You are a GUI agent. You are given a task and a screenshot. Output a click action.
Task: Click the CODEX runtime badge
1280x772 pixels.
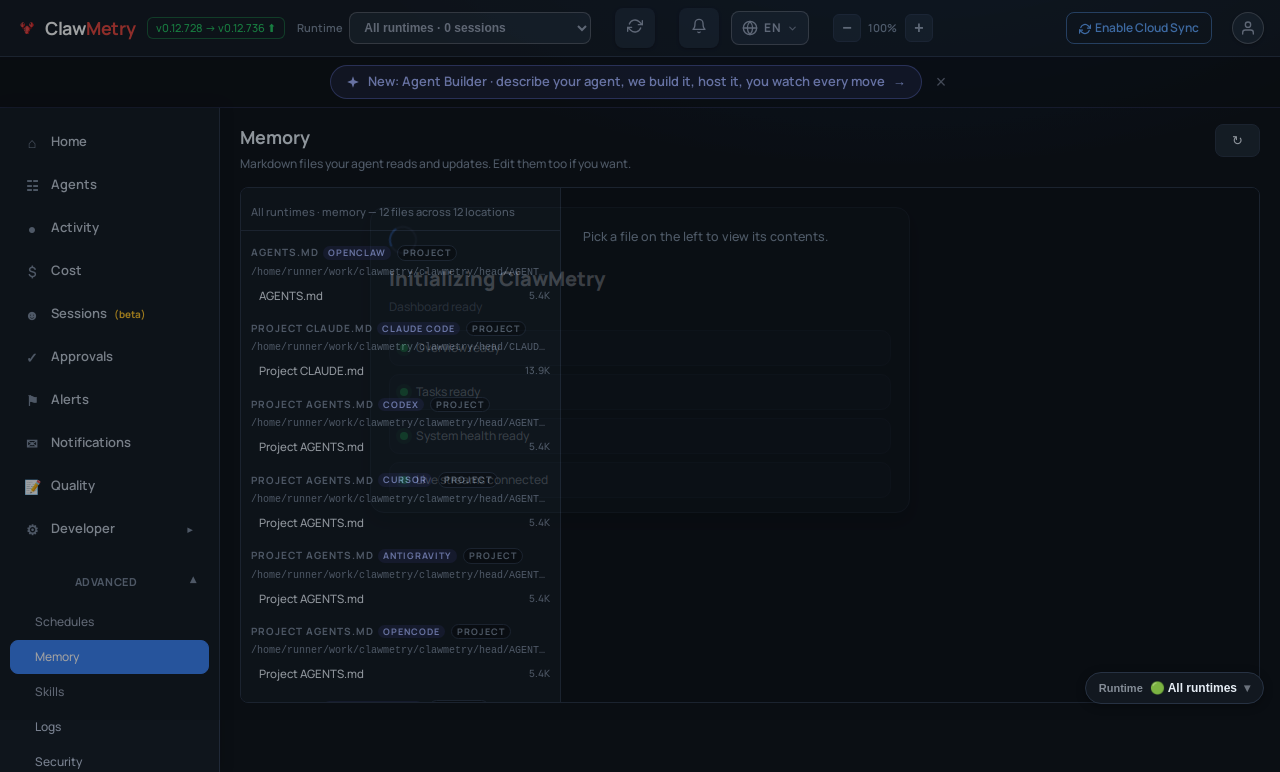[401, 405]
